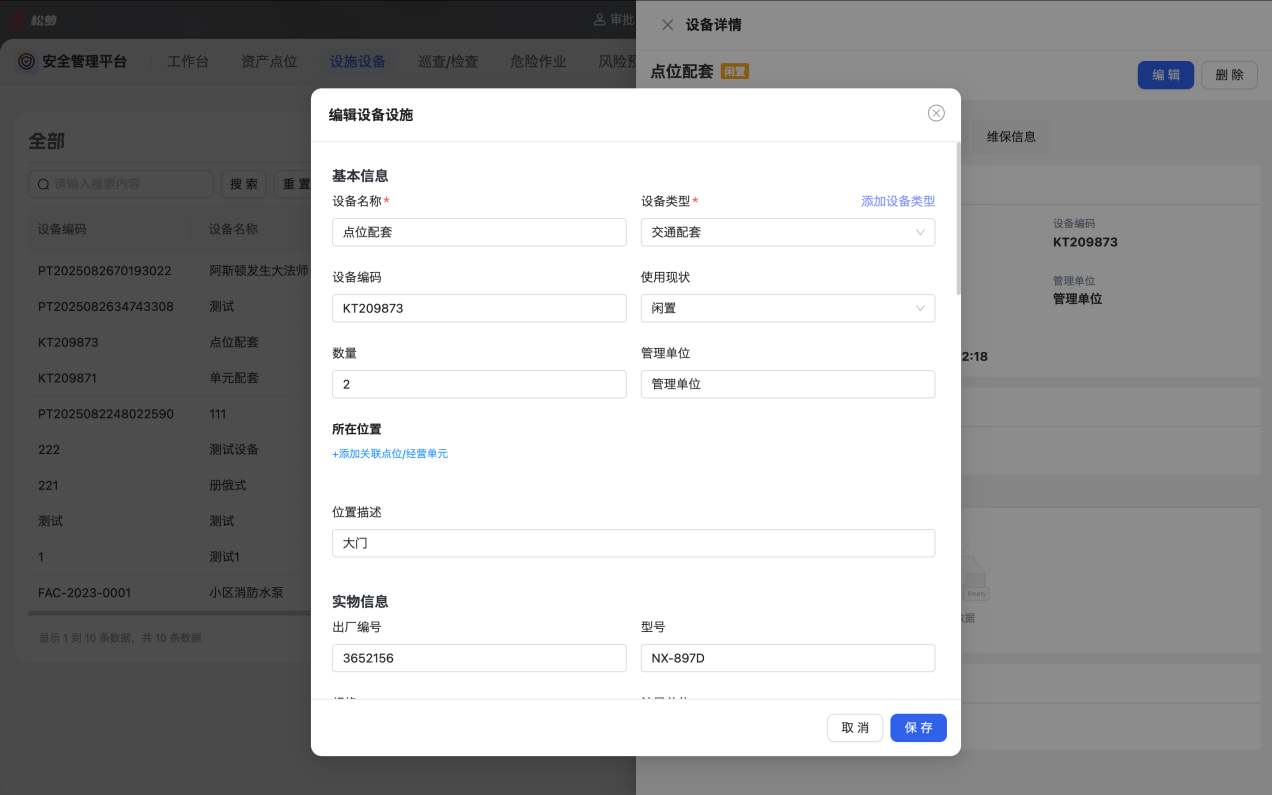Open the device type dropdown
This screenshot has height=795, width=1272.
point(787,232)
